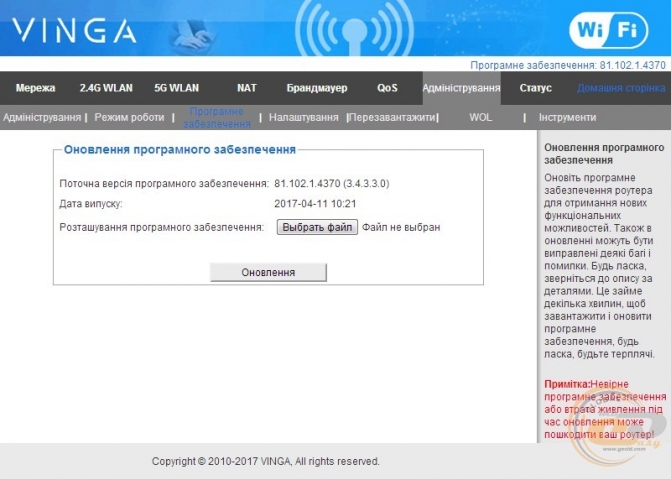Click the Оновлення update button
Viewport: 671px width, 480px height.
tap(268, 273)
